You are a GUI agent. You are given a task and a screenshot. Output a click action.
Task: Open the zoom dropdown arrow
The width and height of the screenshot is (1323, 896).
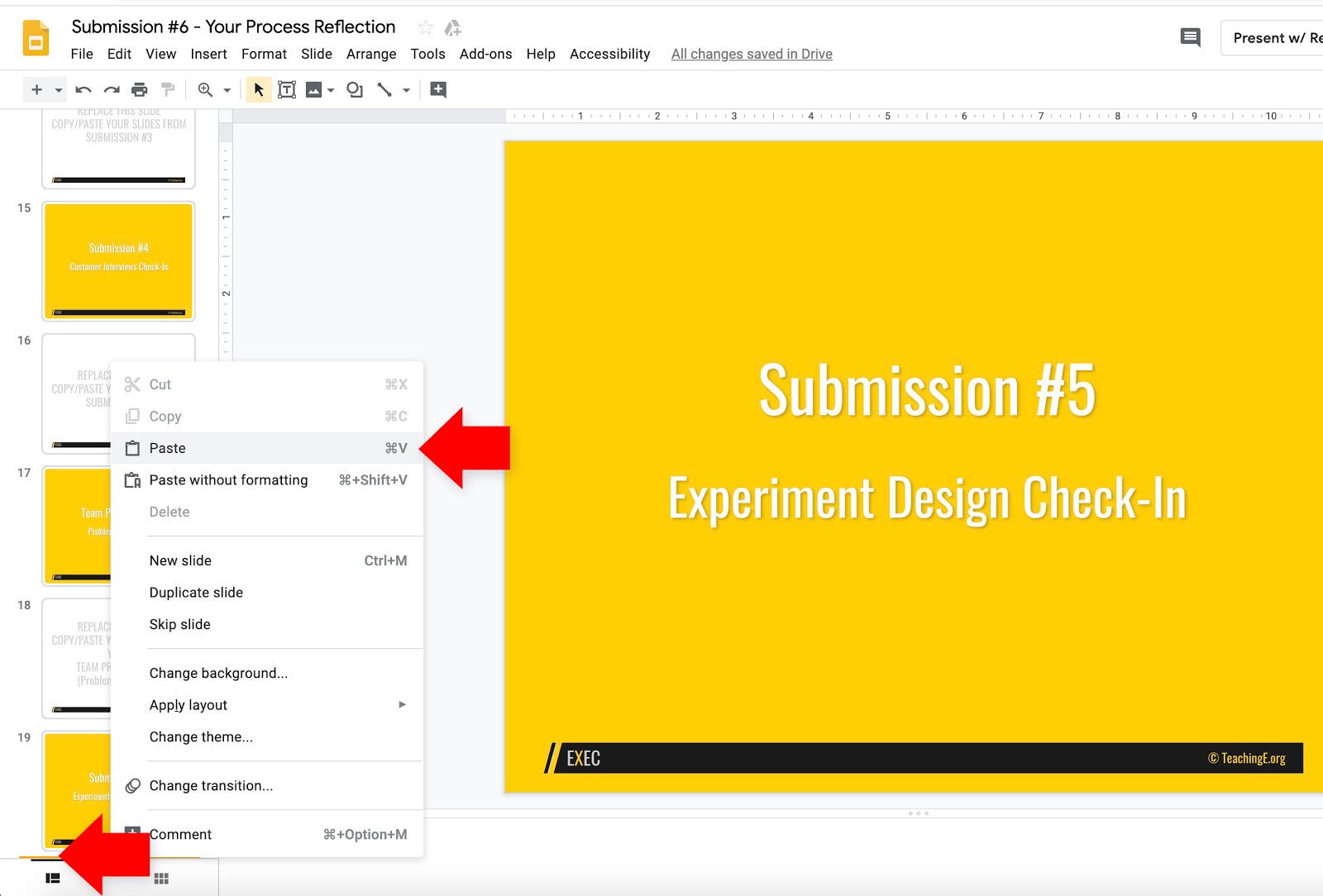tap(227, 90)
